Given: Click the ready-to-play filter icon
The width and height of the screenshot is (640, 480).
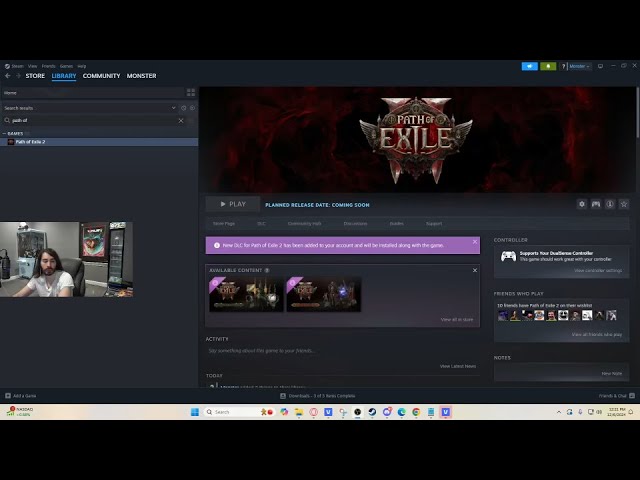Looking at the screenshot, I should click(x=192, y=108).
